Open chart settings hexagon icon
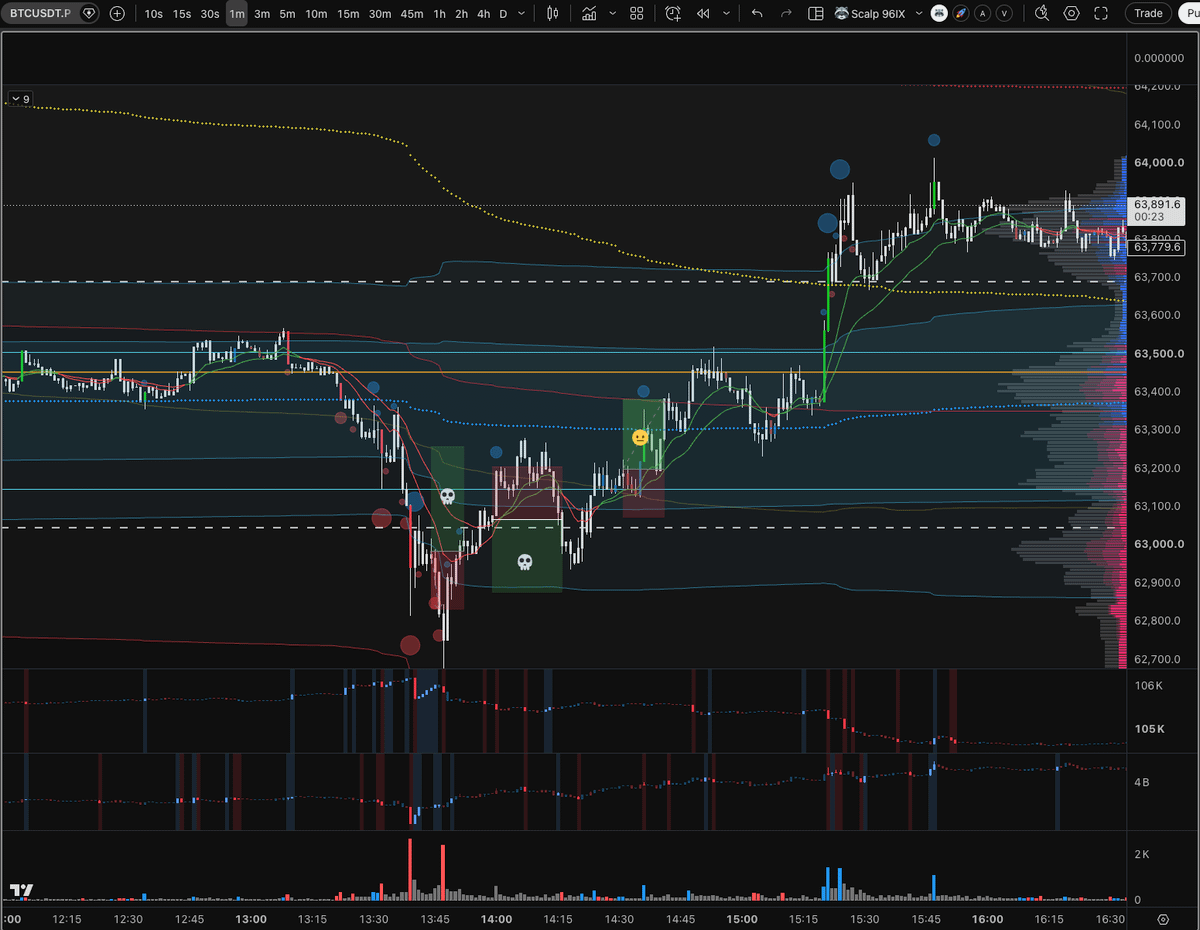This screenshot has height=930, width=1200. [x=1072, y=13]
